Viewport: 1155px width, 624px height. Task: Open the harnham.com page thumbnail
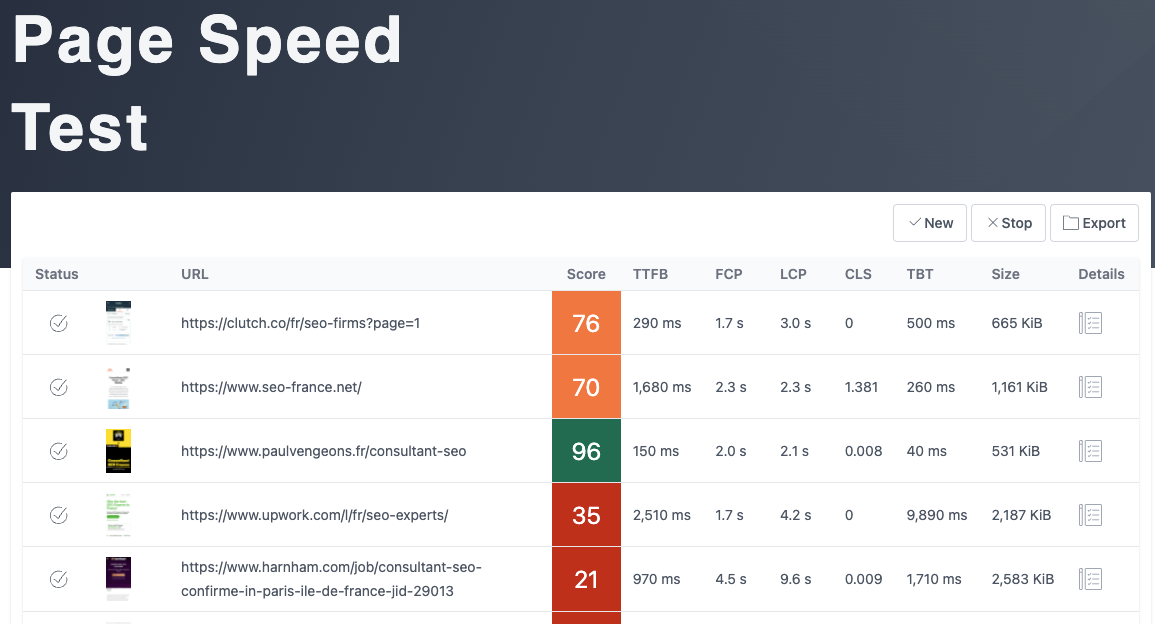[x=119, y=579]
